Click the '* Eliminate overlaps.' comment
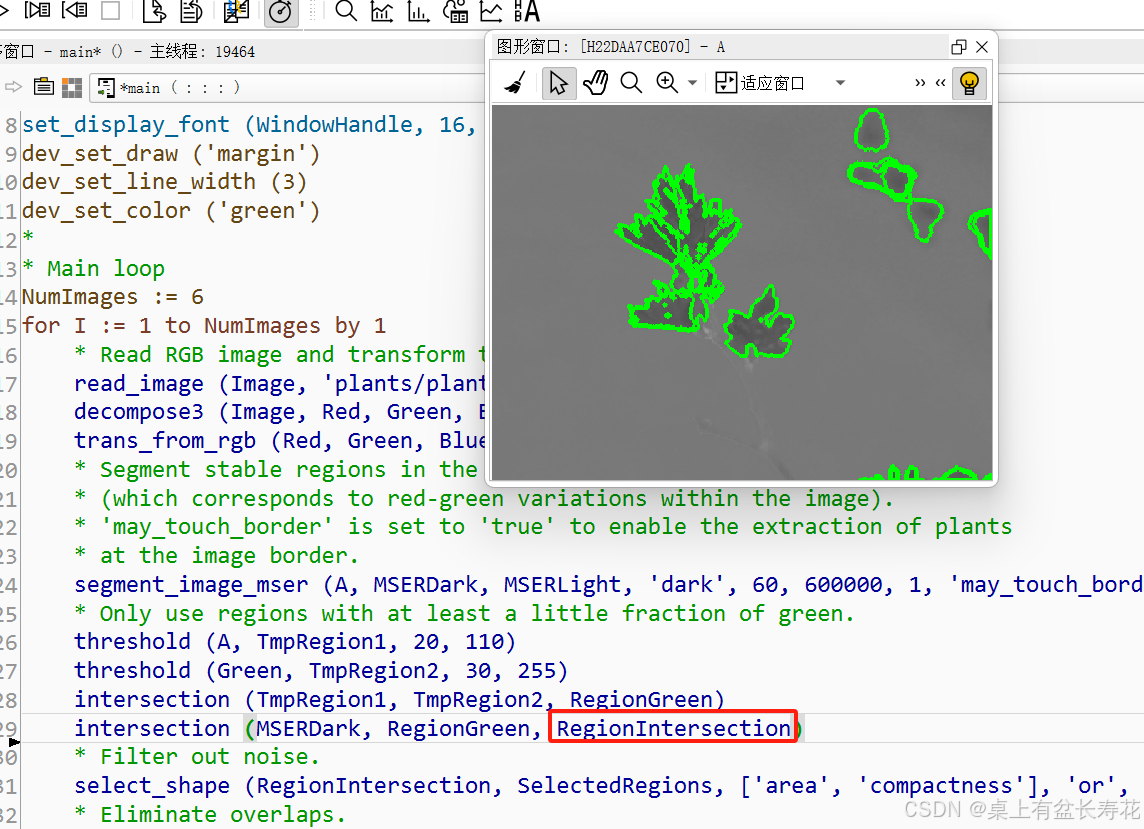 tap(210, 814)
